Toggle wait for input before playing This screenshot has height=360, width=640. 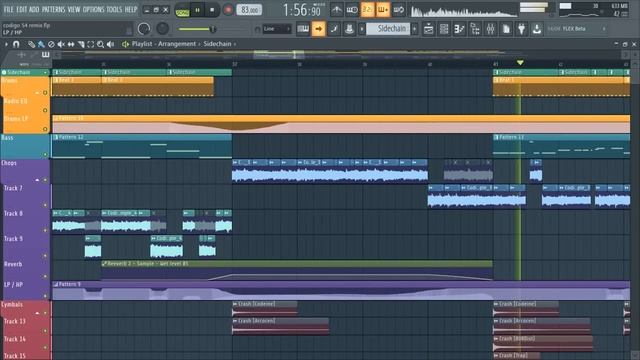[x=352, y=9]
